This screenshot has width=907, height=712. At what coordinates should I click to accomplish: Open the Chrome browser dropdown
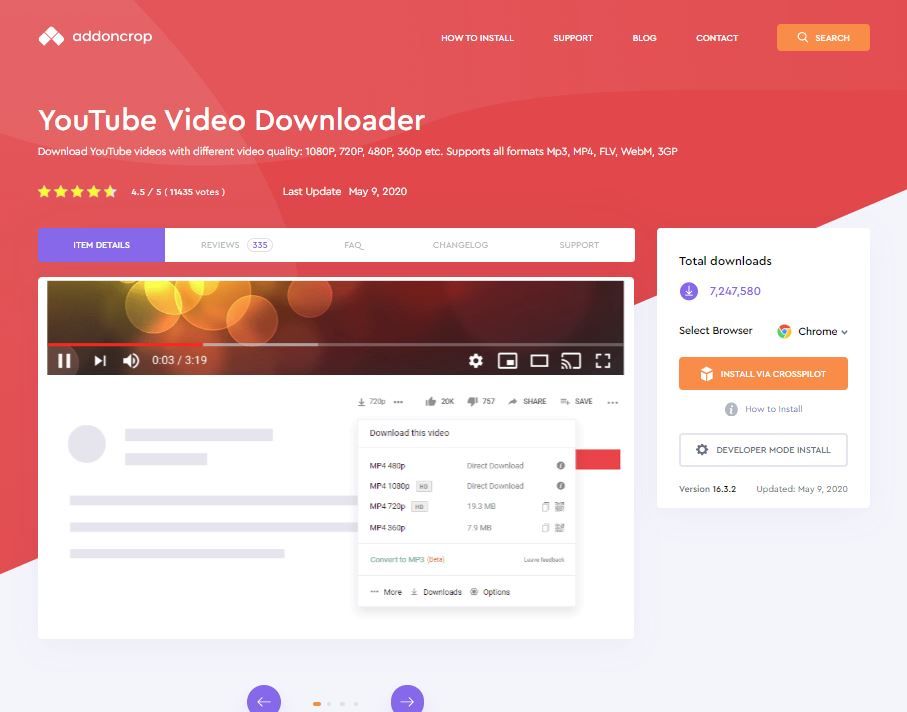pyautogui.click(x=813, y=331)
